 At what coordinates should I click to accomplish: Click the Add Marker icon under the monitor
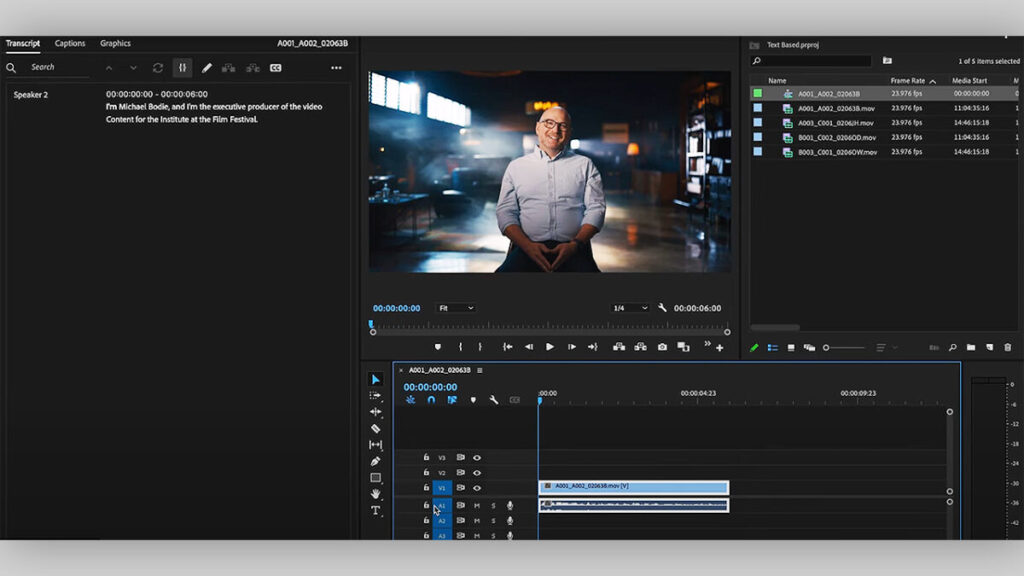coord(438,347)
